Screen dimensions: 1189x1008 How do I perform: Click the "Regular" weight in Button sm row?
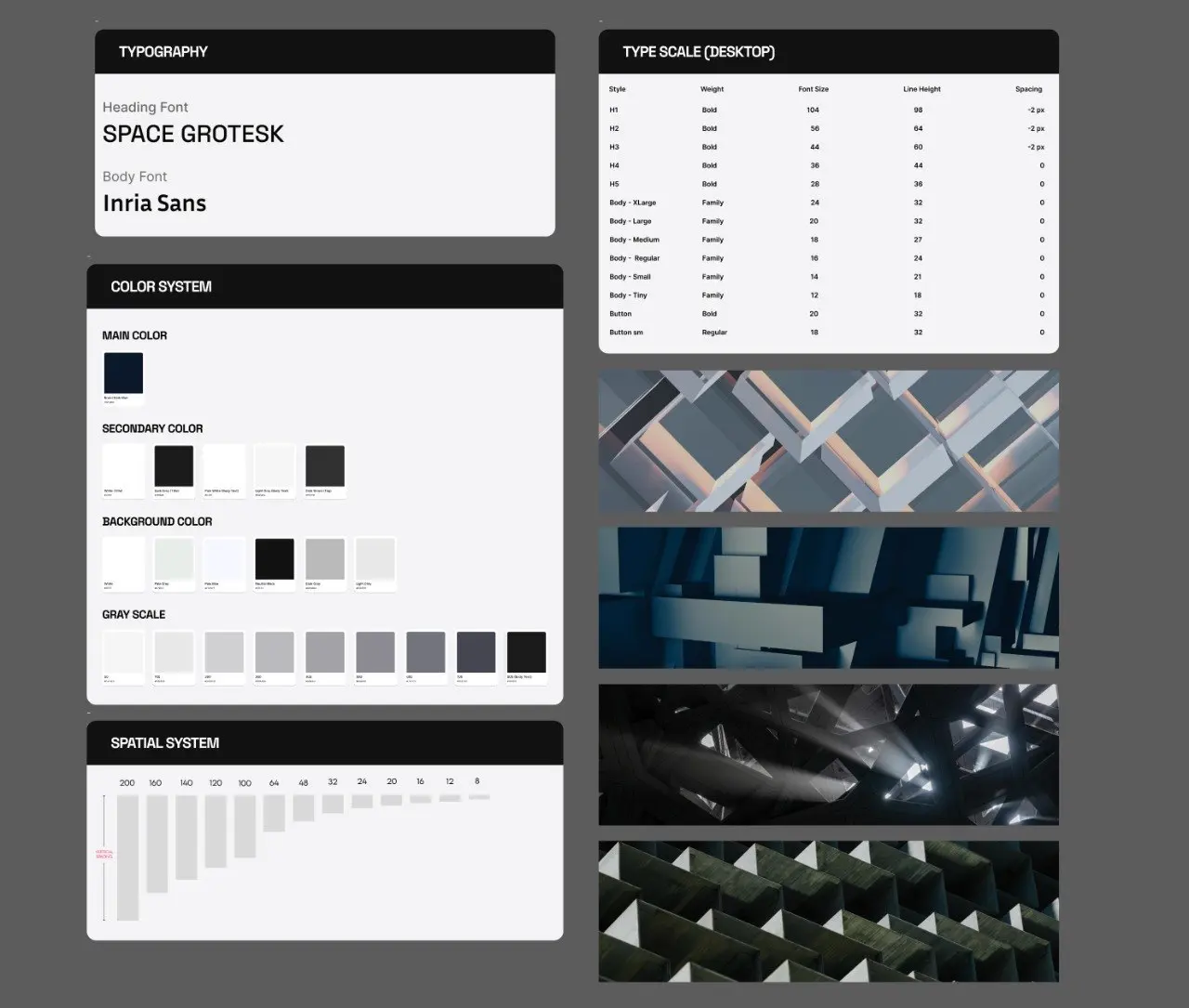point(714,332)
